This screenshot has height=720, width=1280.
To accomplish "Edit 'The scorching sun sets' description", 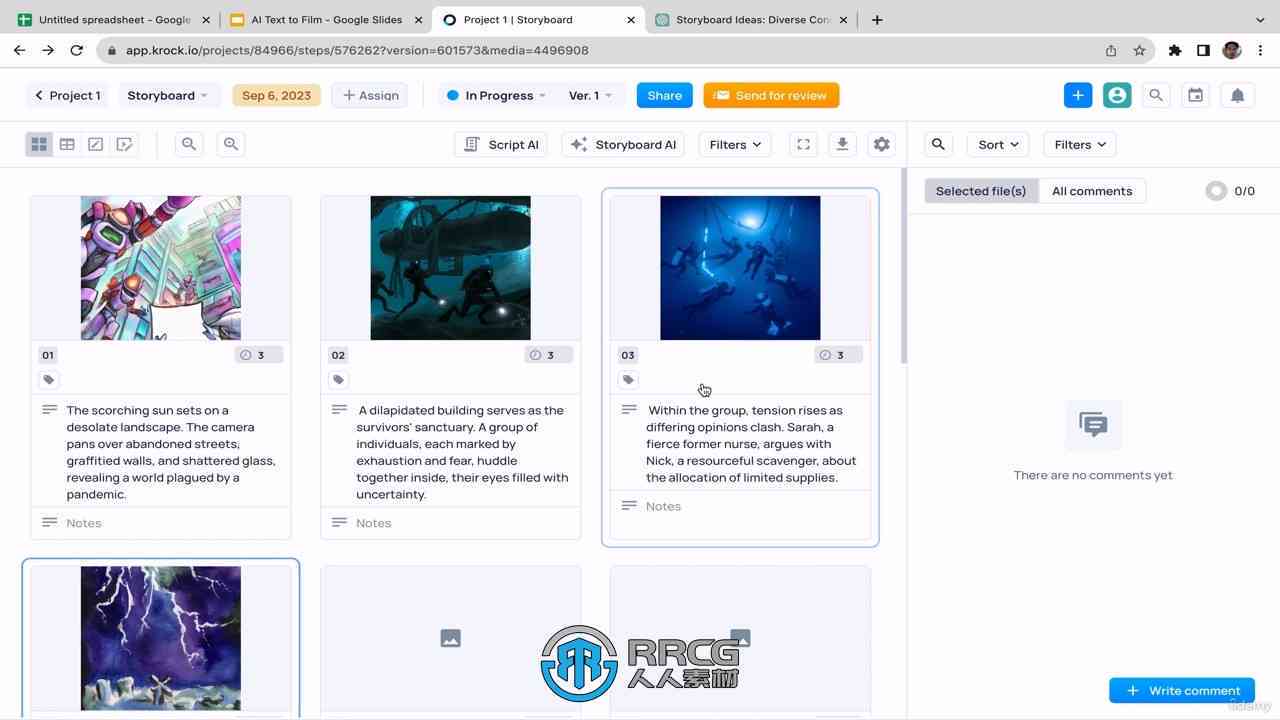I will [x=171, y=452].
